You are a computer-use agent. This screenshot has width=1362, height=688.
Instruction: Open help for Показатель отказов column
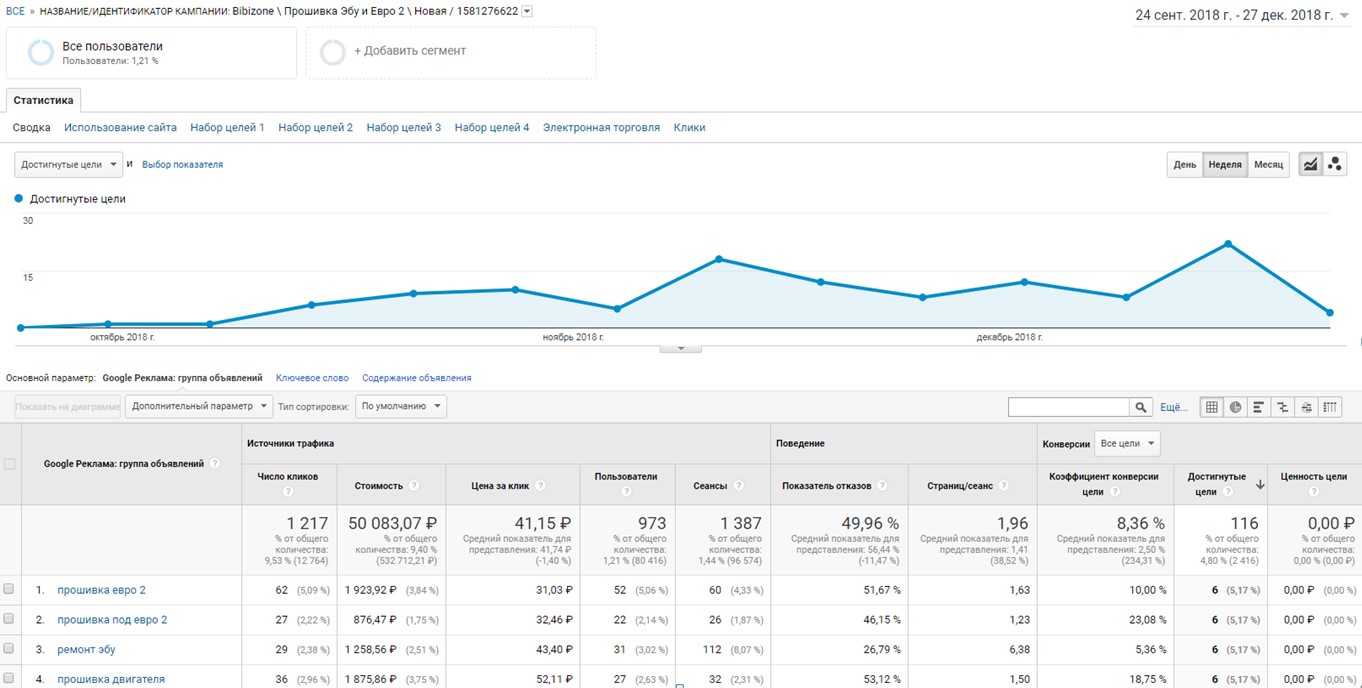[x=882, y=486]
